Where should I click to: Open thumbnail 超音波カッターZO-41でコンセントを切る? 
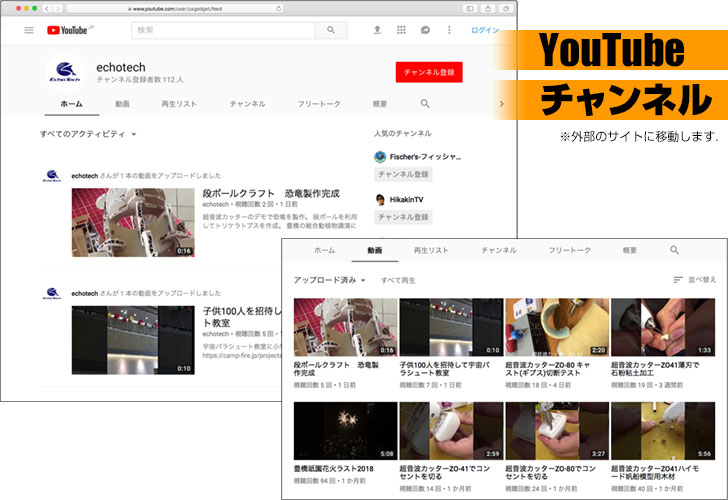451,431
